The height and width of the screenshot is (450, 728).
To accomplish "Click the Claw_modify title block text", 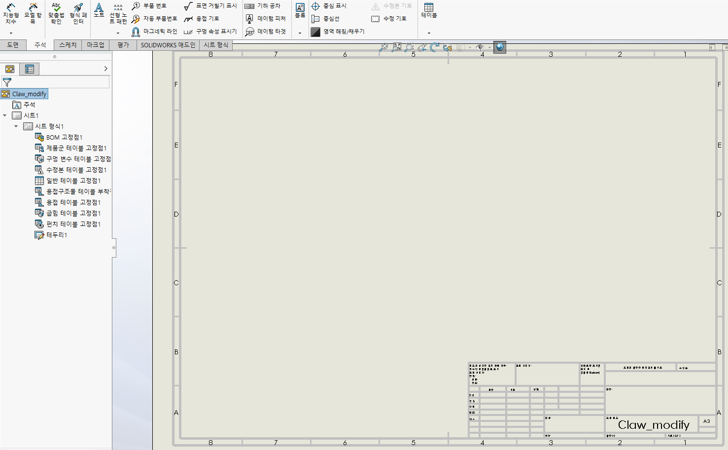I will click(653, 424).
